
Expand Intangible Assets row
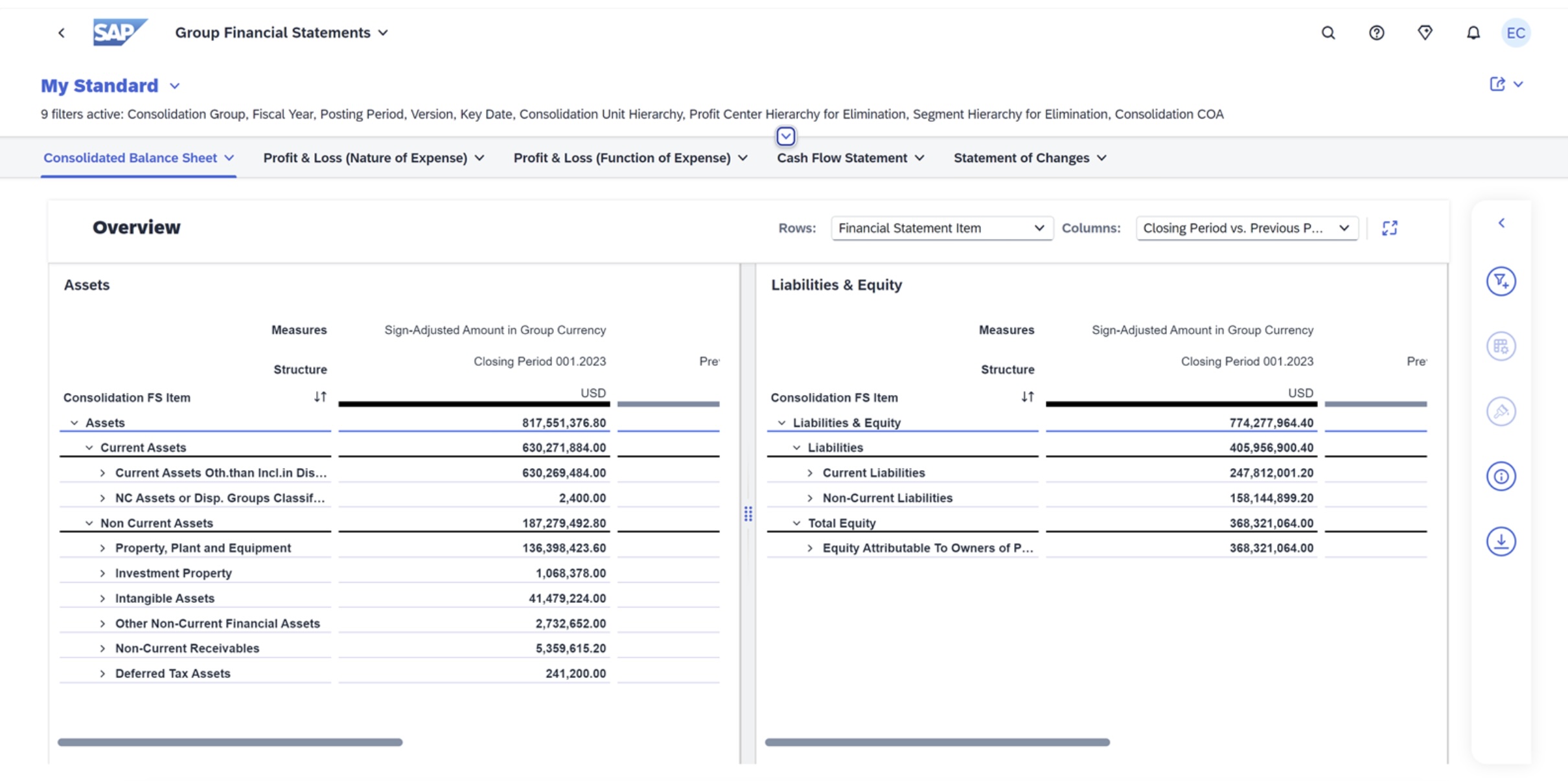click(x=102, y=599)
